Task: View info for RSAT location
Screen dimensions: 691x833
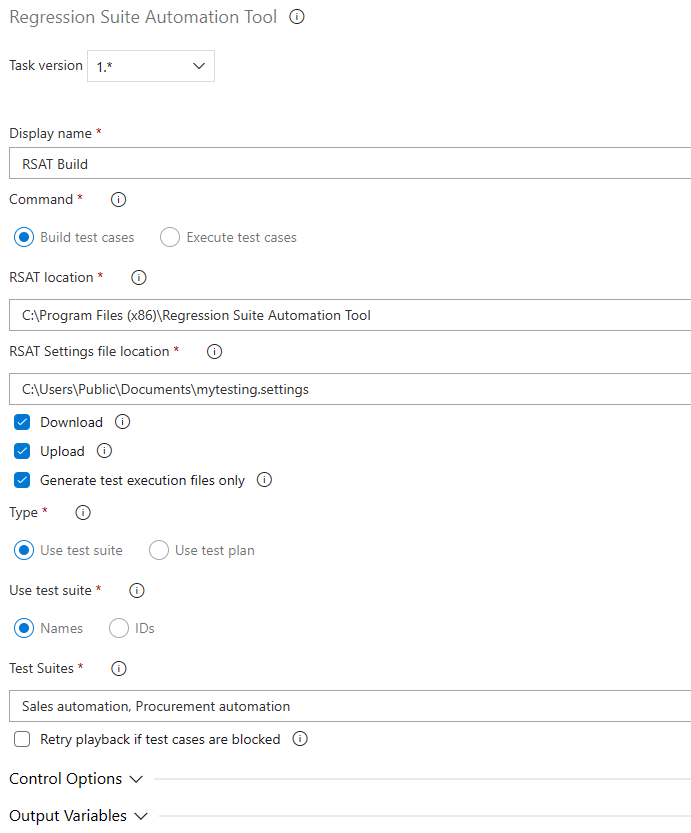Action: 138,277
